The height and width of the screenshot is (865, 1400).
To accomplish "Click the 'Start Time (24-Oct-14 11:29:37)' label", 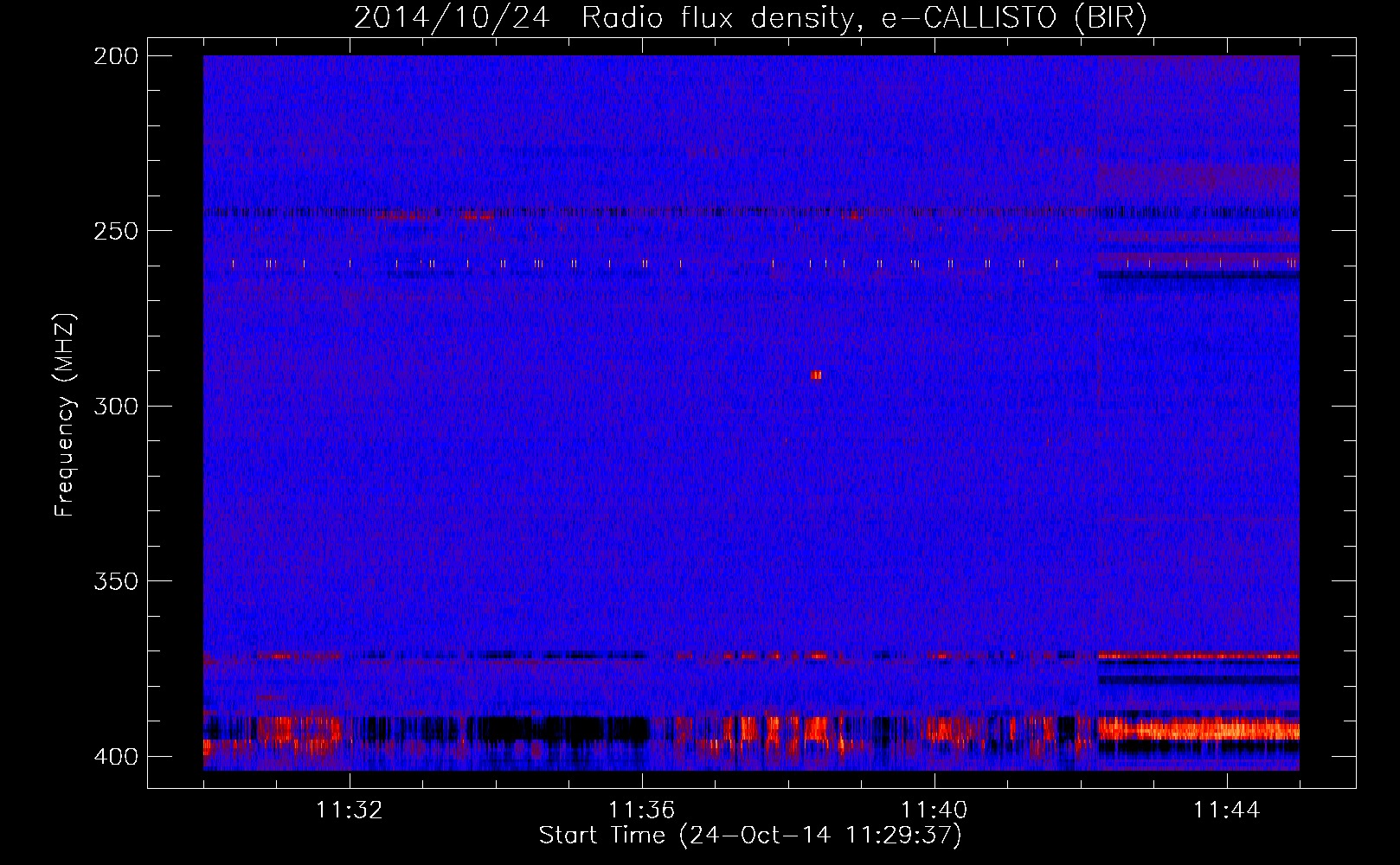I will pyautogui.click(x=750, y=836).
